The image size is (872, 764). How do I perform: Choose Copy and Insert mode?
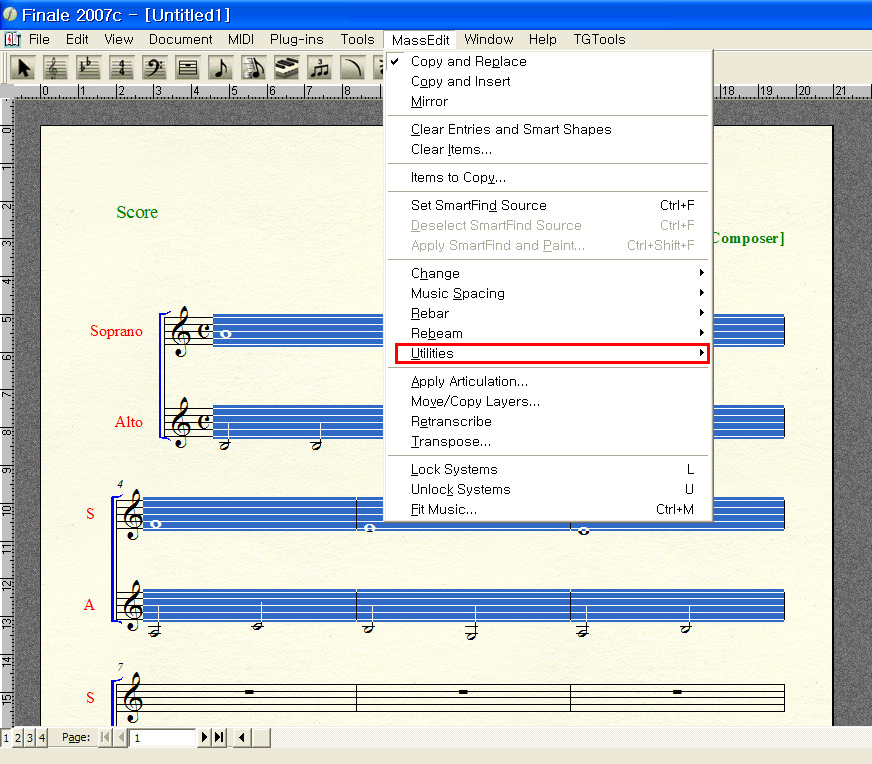click(x=460, y=81)
